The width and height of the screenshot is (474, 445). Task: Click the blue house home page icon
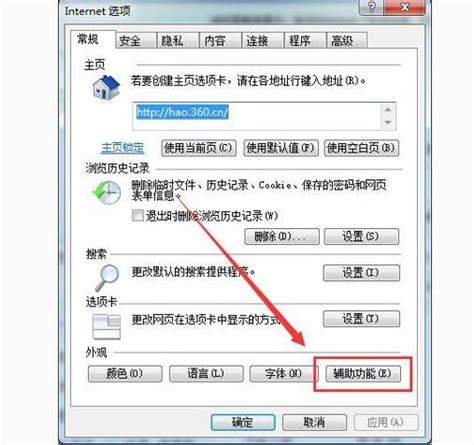106,87
